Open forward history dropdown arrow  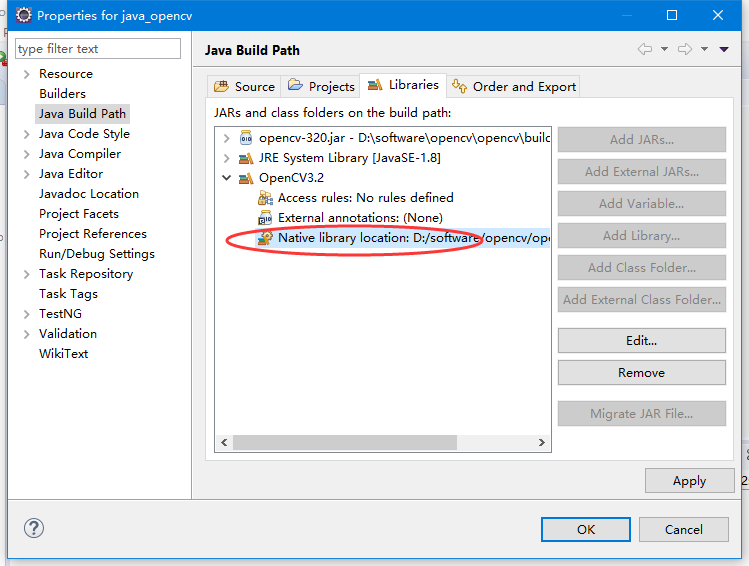(x=704, y=49)
